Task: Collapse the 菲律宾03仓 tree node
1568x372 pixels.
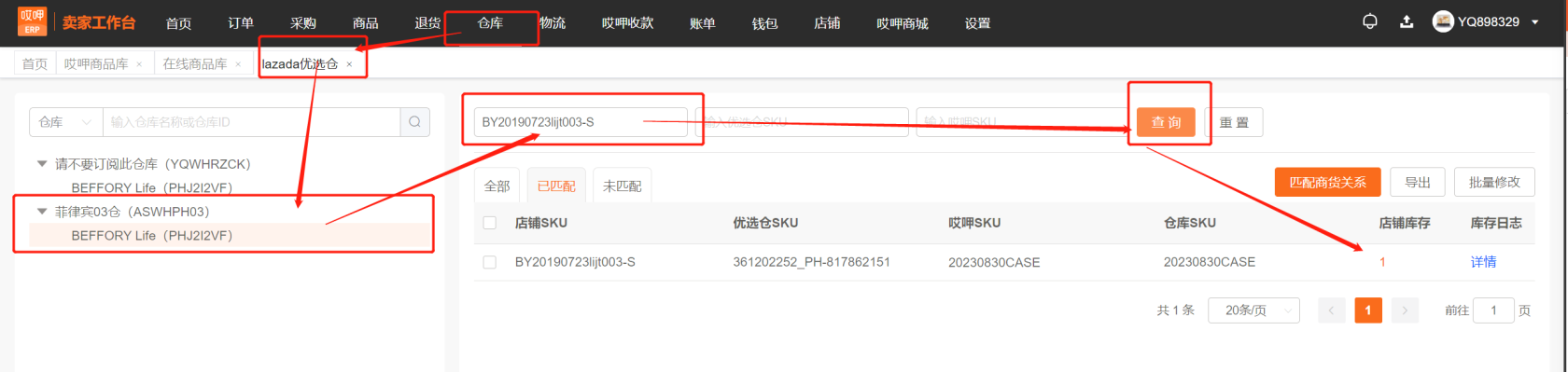Action: (x=41, y=212)
